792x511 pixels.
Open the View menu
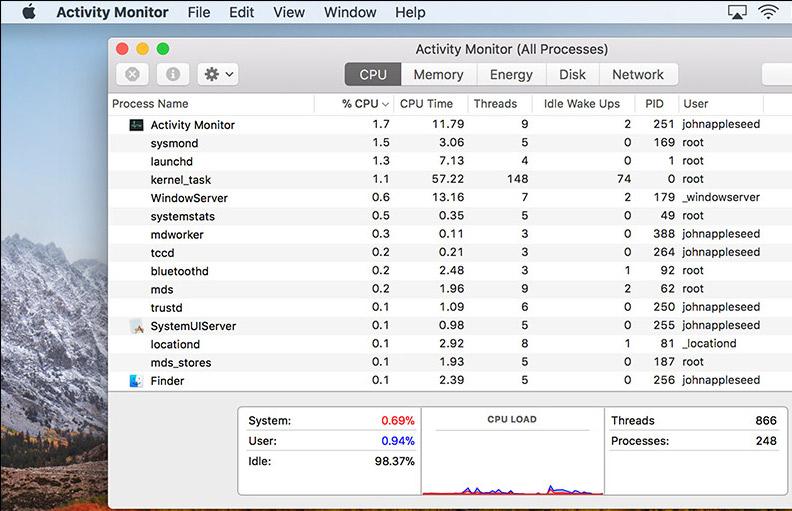[x=289, y=12]
